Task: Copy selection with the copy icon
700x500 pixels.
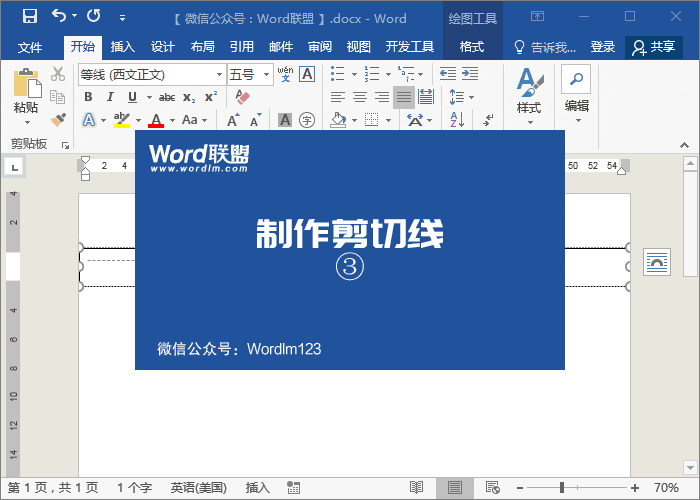Action: click(x=58, y=97)
